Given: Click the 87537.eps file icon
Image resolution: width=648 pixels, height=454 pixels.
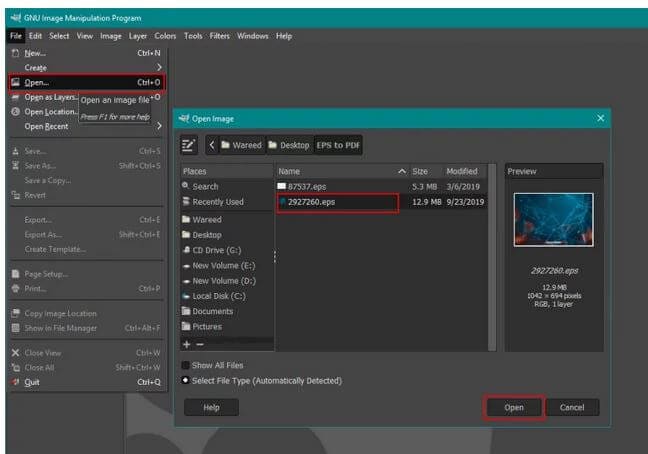Looking at the screenshot, I should point(281,186).
